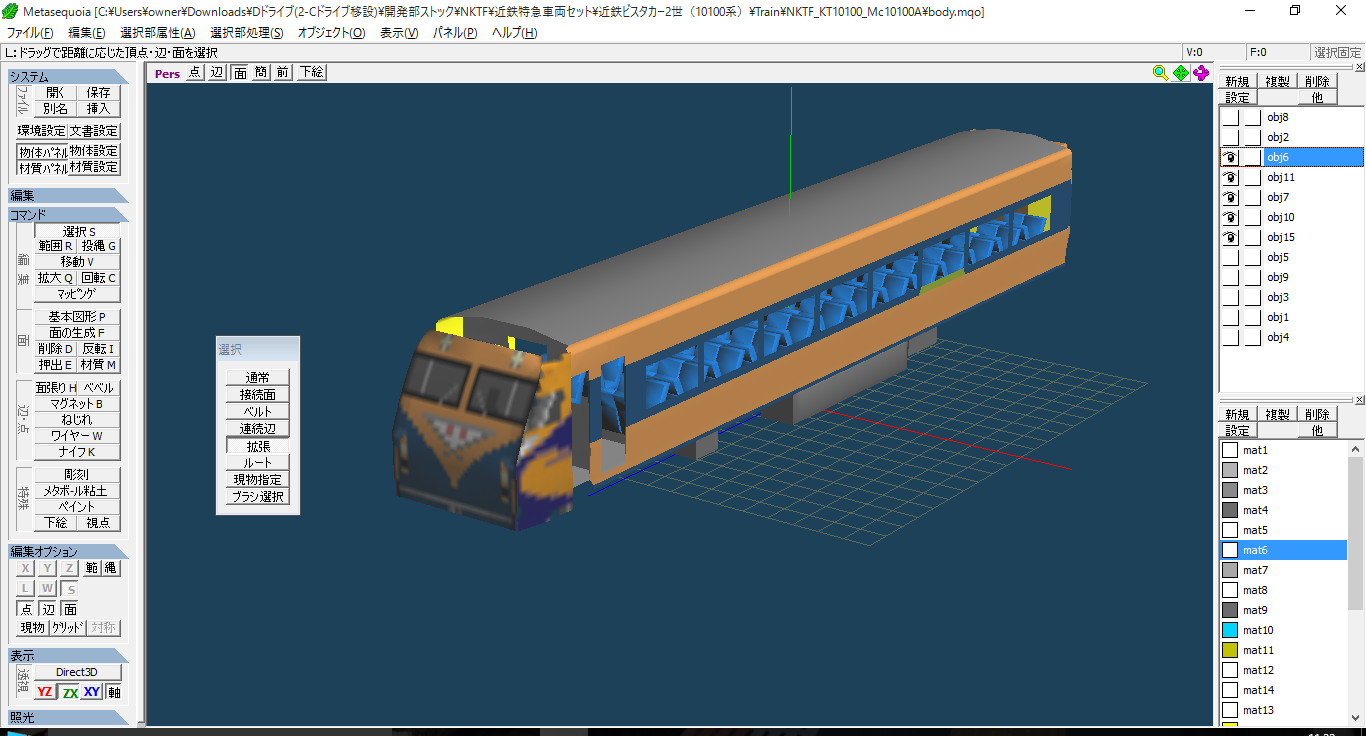Show obj8 via its visibility box
1366x736 pixels.
tap(1230, 117)
